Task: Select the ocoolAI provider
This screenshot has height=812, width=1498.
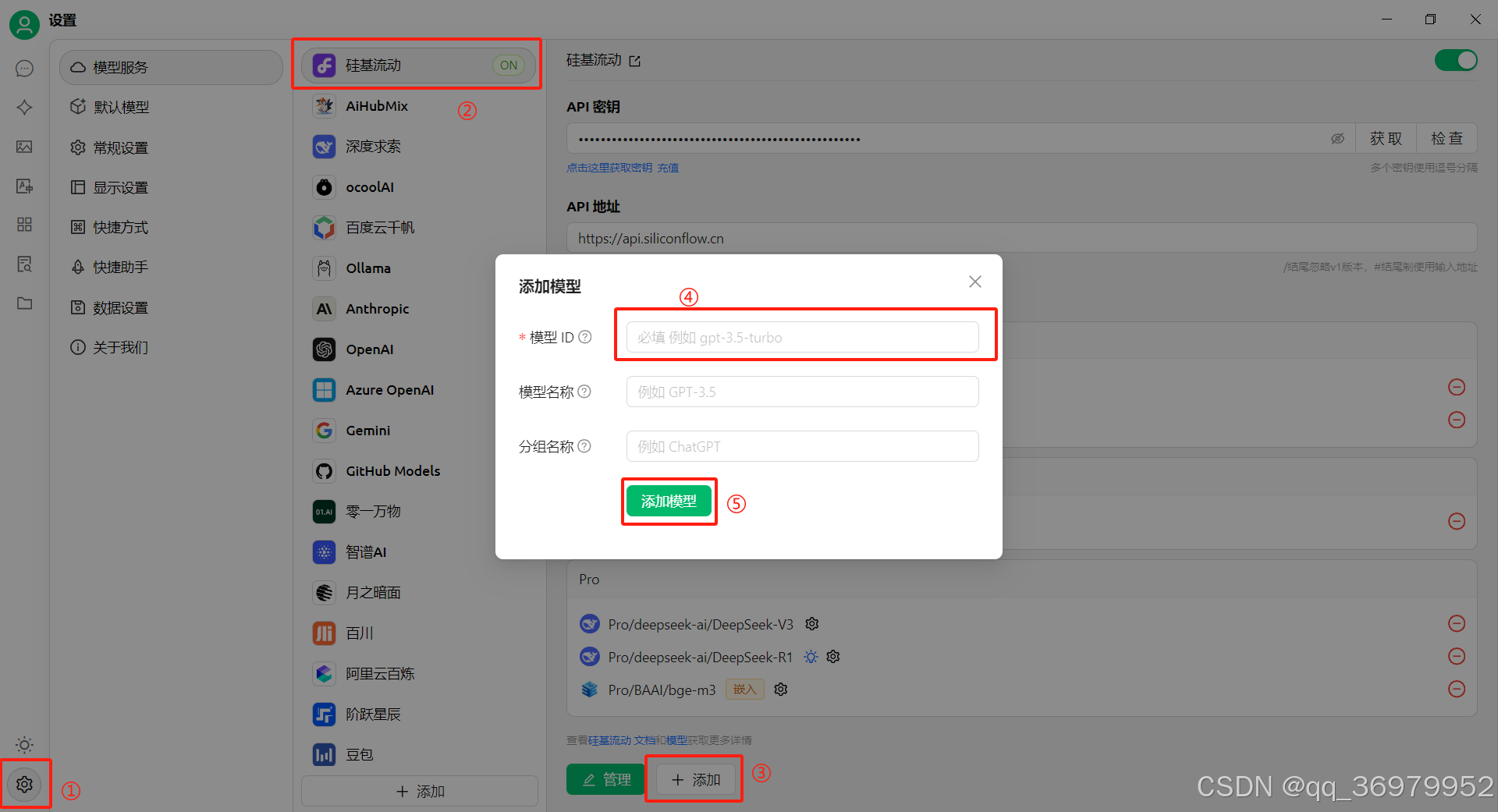Action: coord(419,187)
